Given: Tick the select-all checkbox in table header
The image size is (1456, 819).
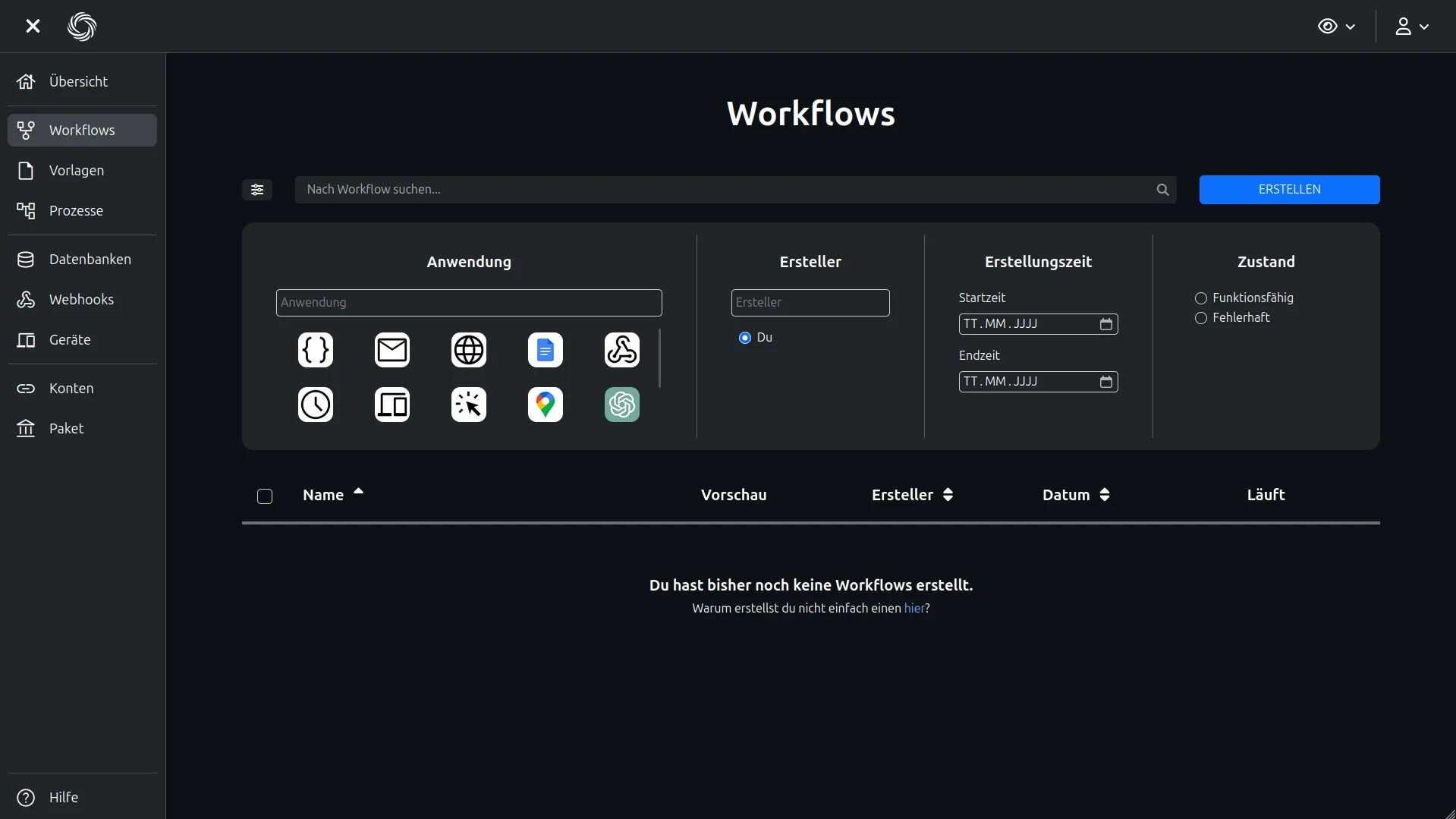Looking at the screenshot, I should 265,496.
